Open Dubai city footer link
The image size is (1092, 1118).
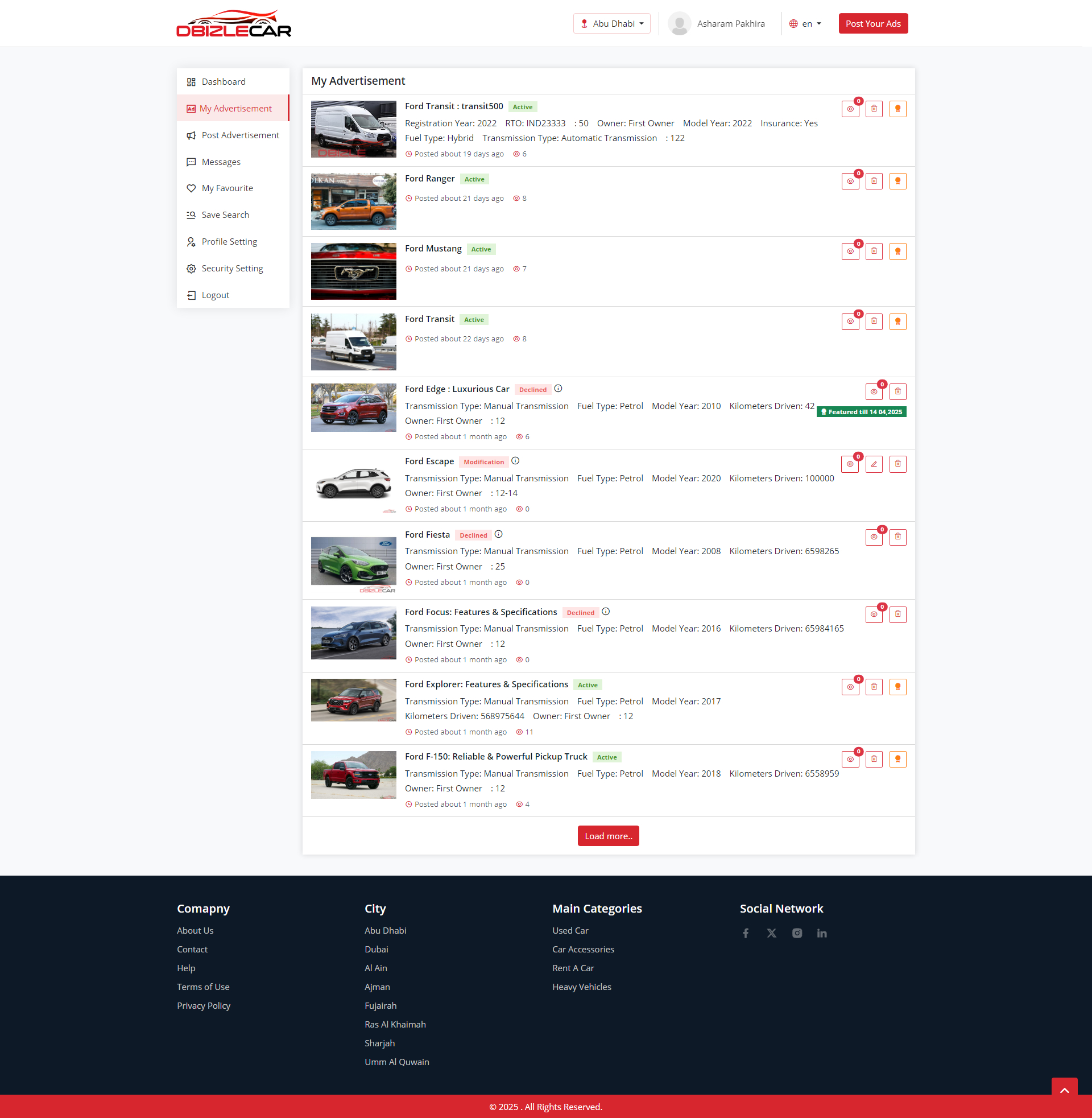377,950
